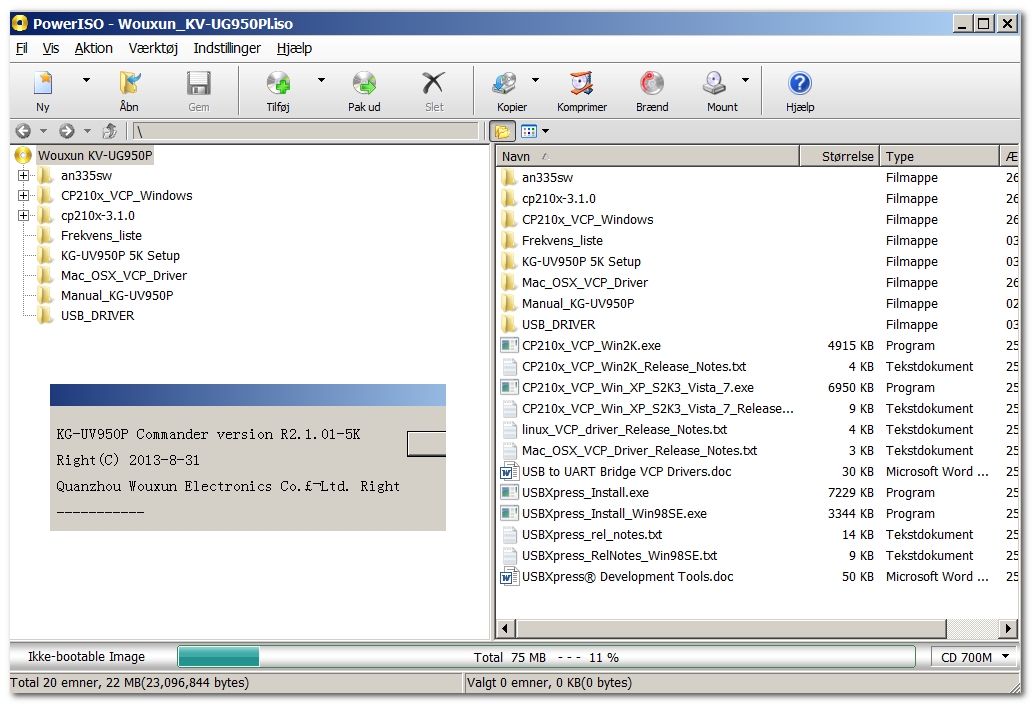Select Frekvens_liste in the folder tree
This screenshot has width=1032, height=704.
(x=101, y=236)
